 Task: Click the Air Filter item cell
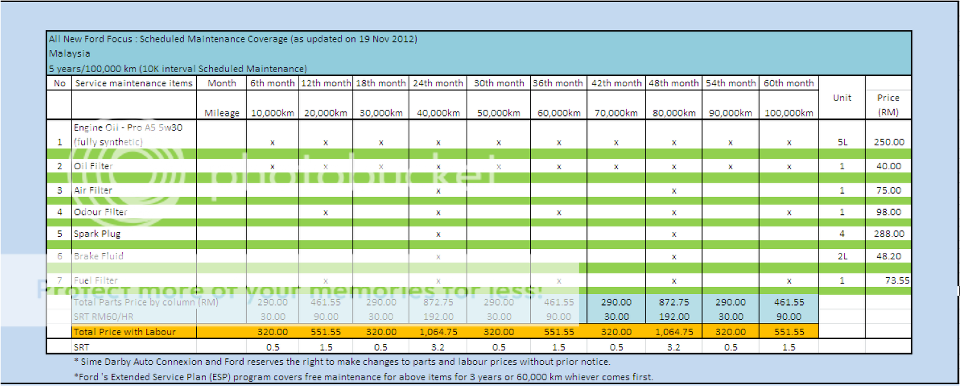point(134,191)
